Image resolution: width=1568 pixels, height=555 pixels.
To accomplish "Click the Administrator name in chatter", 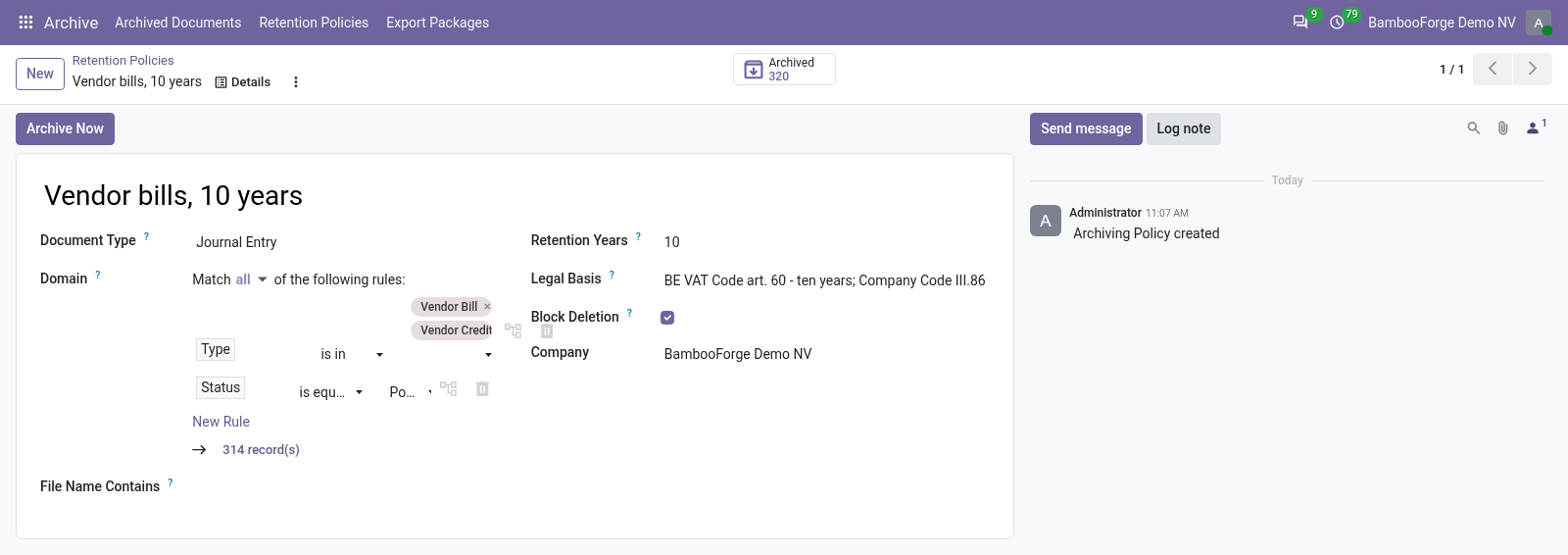I will pos(1105,213).
